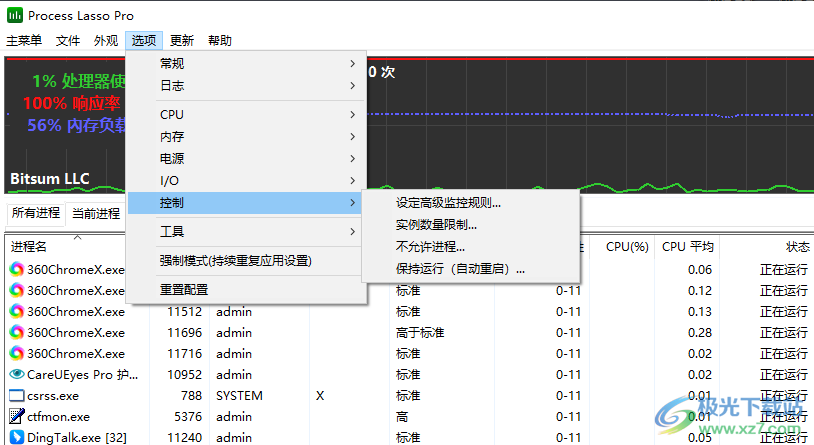The width and height of the screenshot is (814, 445).
Task: Click the Process Lasso Pro title bar icon
Action: (x=15, y=16)
